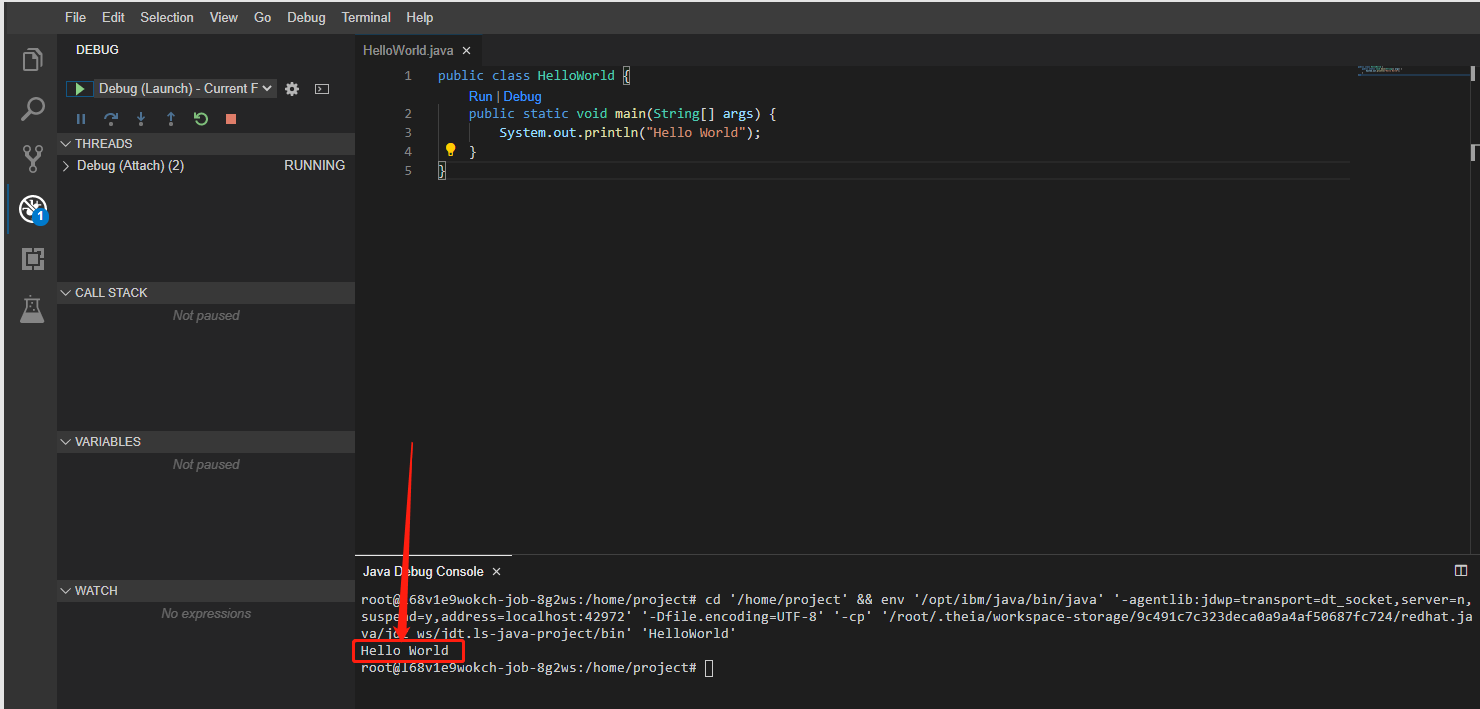Select the debug configuration dropdown
This screenshot has height=709, width=1480.
186,89
